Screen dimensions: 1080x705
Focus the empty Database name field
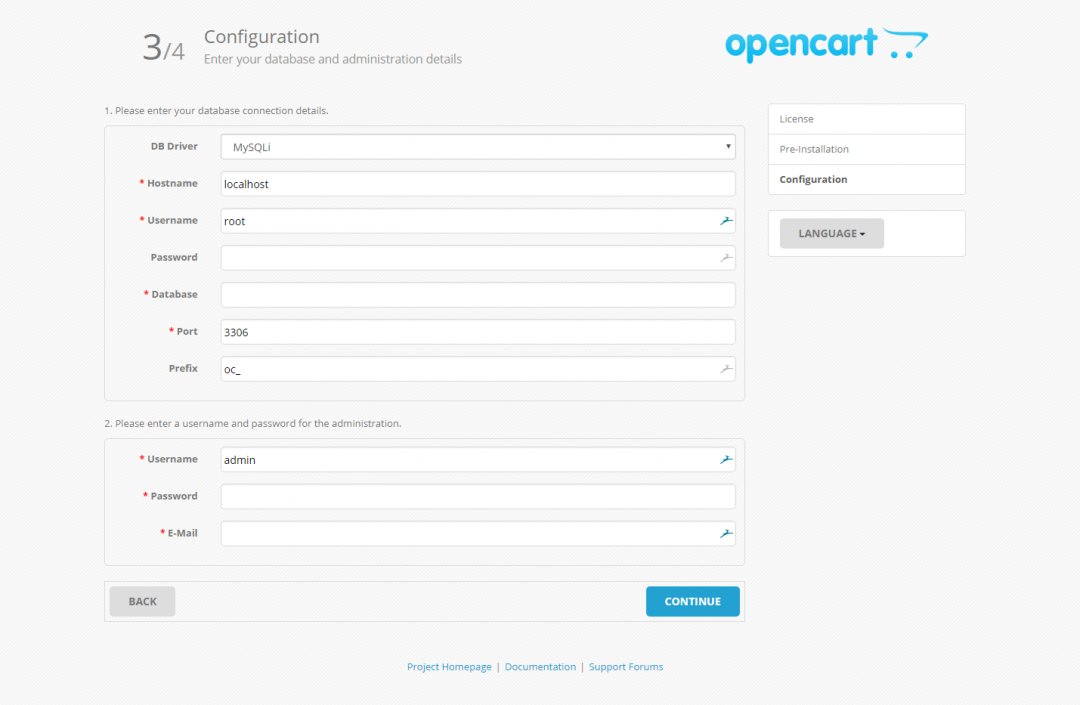tap(478, 295)
